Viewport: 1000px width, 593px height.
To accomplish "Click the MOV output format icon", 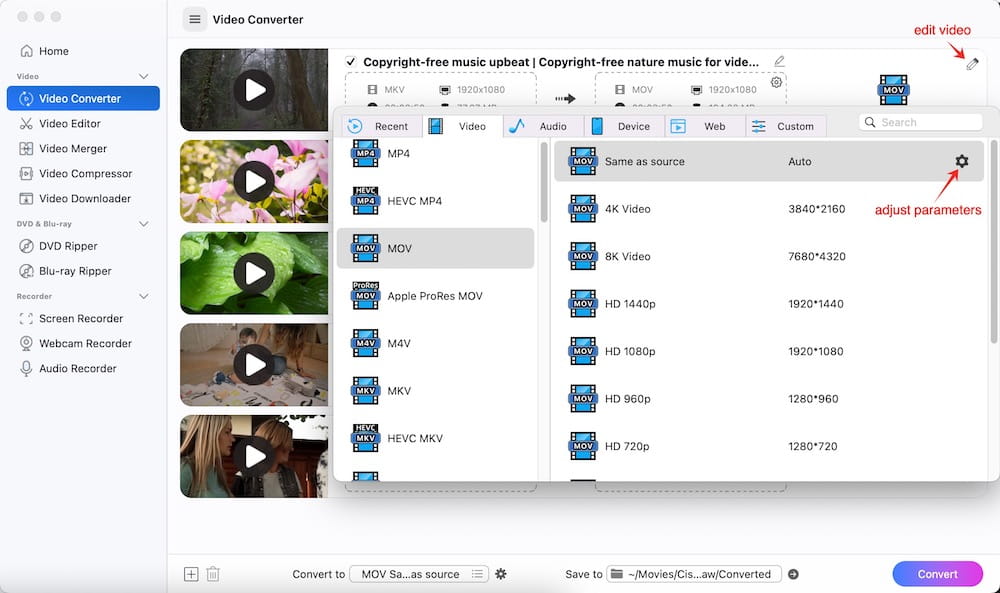I will click(x=893, y=90).
